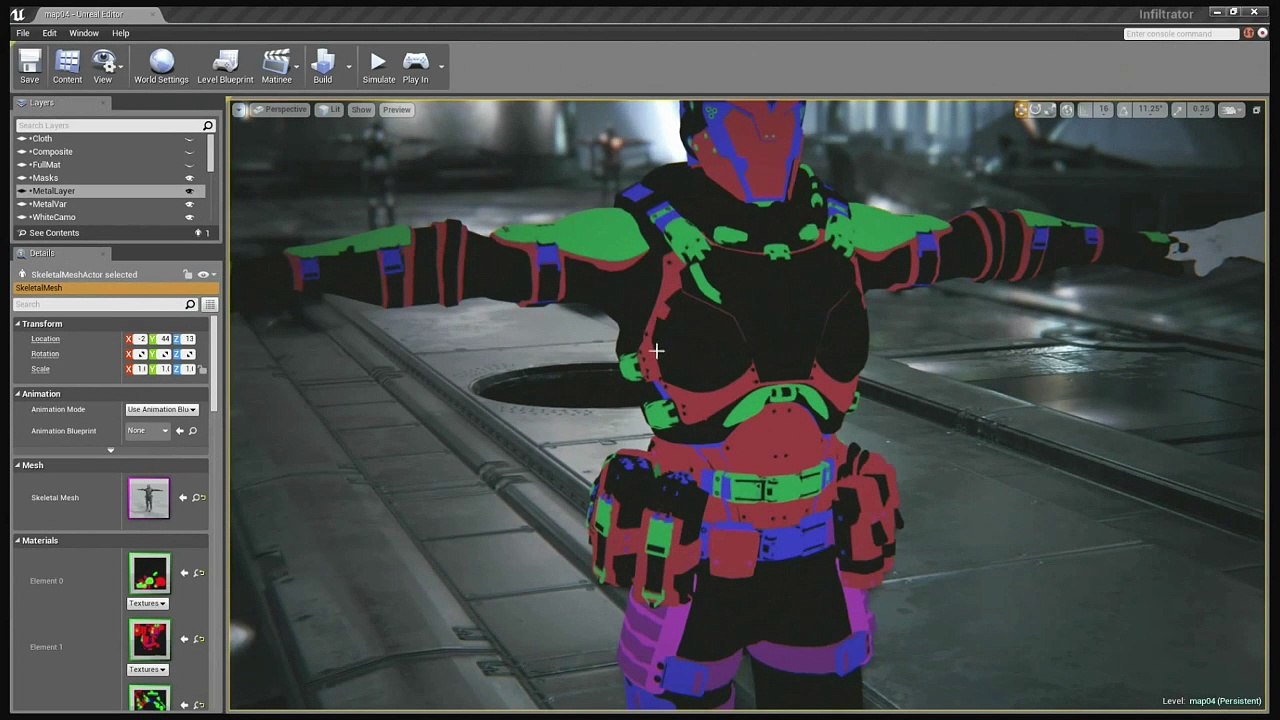
Task: Open the Lit view mode menu
Action: tap(329, 110)
